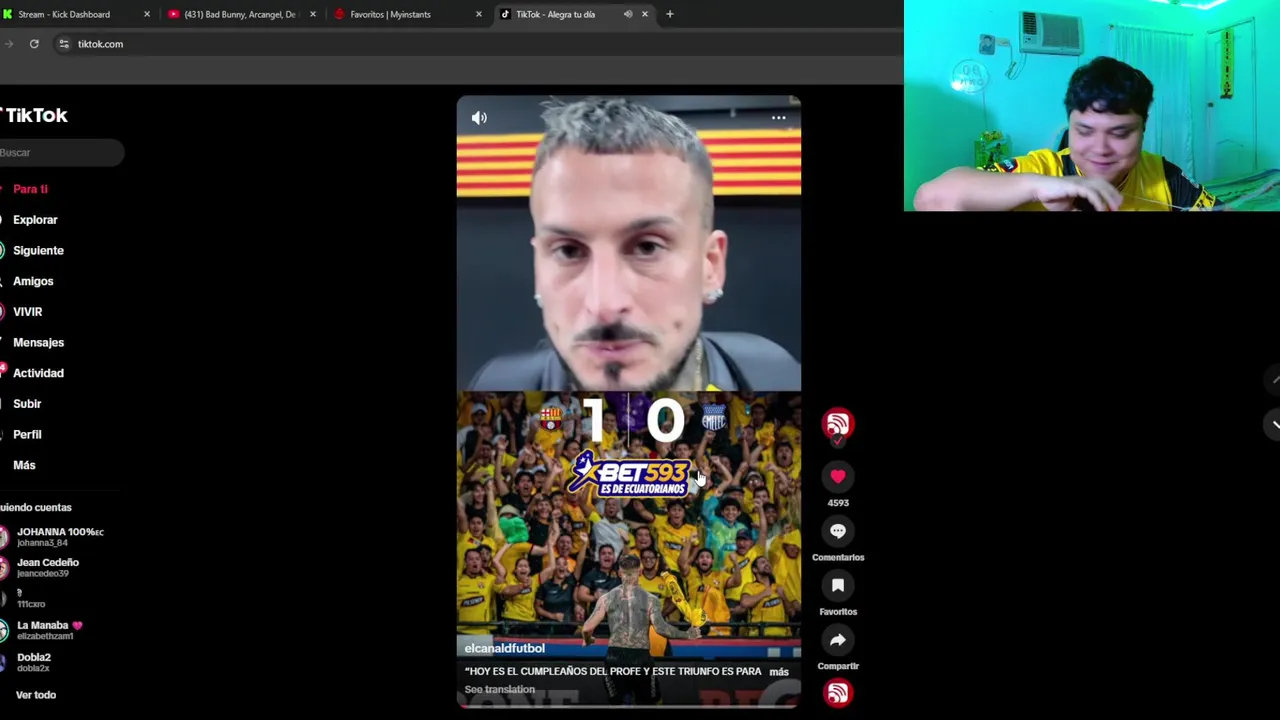Mute the TikTok tab audio icon
Screen dimensions: 1280x720
[628, 14]
